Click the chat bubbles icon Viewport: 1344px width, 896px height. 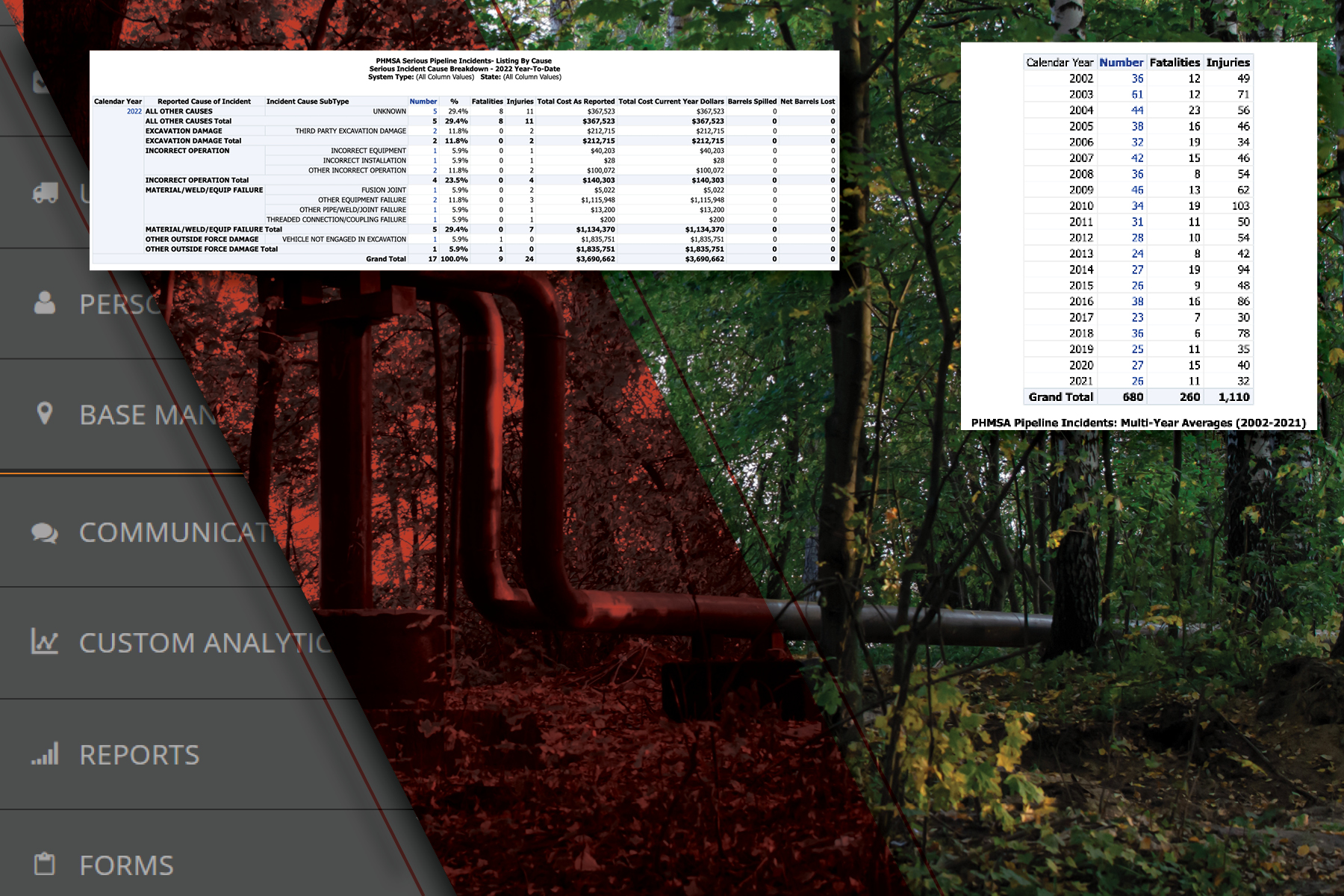pyautogui.click(x=45, y=532)
